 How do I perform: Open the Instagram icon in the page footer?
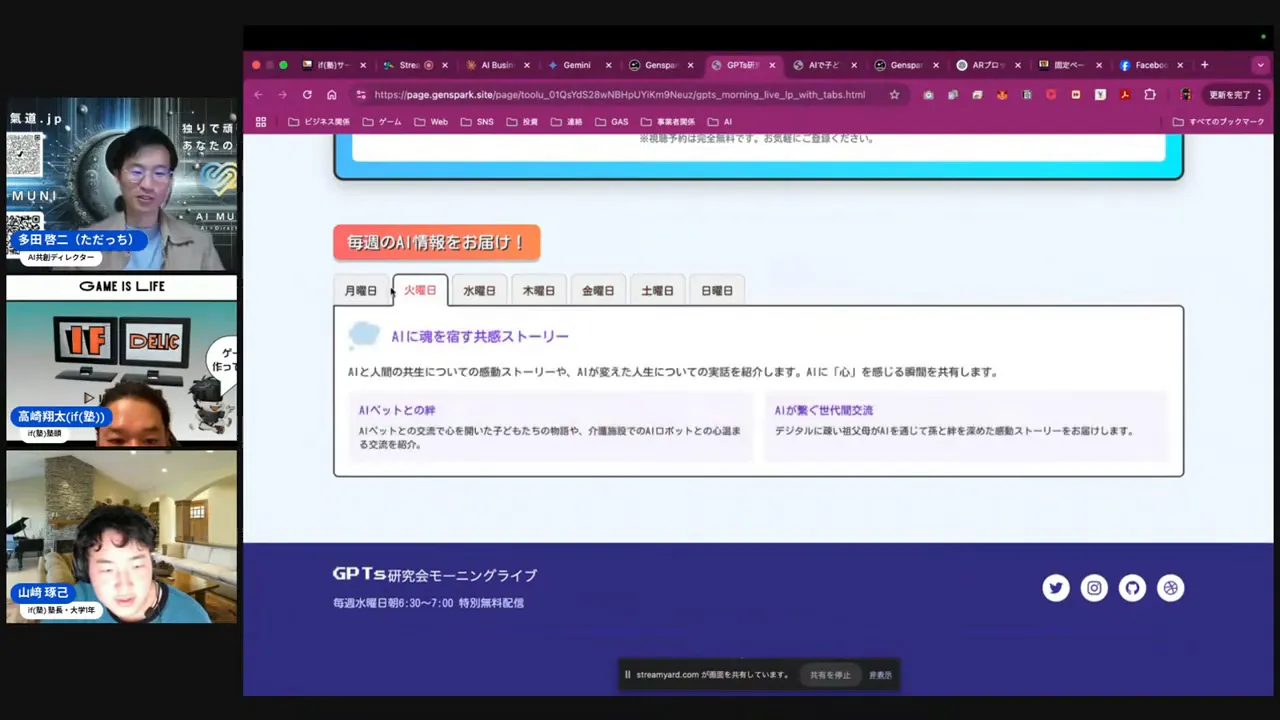pyautogui.click(x=1094, y=588)
